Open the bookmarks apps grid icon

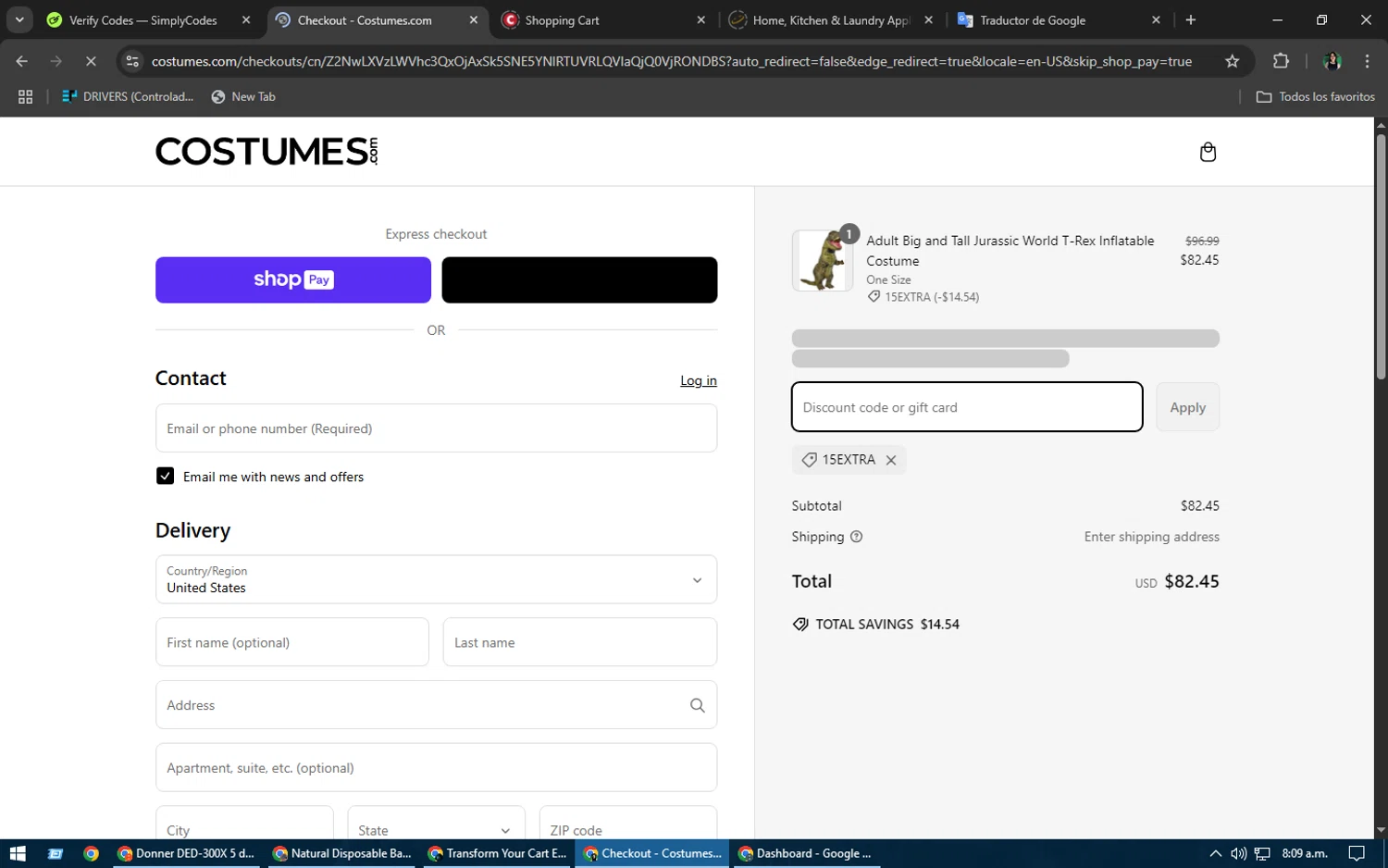click(25, 96)
